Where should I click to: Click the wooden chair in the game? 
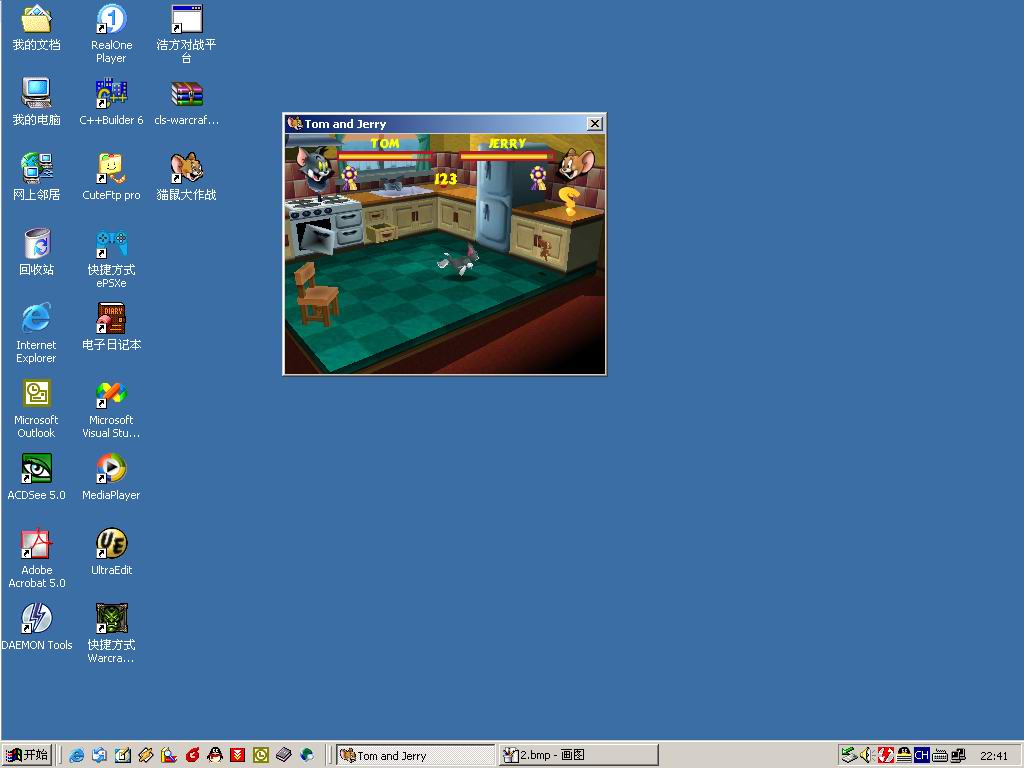point(316,294)
